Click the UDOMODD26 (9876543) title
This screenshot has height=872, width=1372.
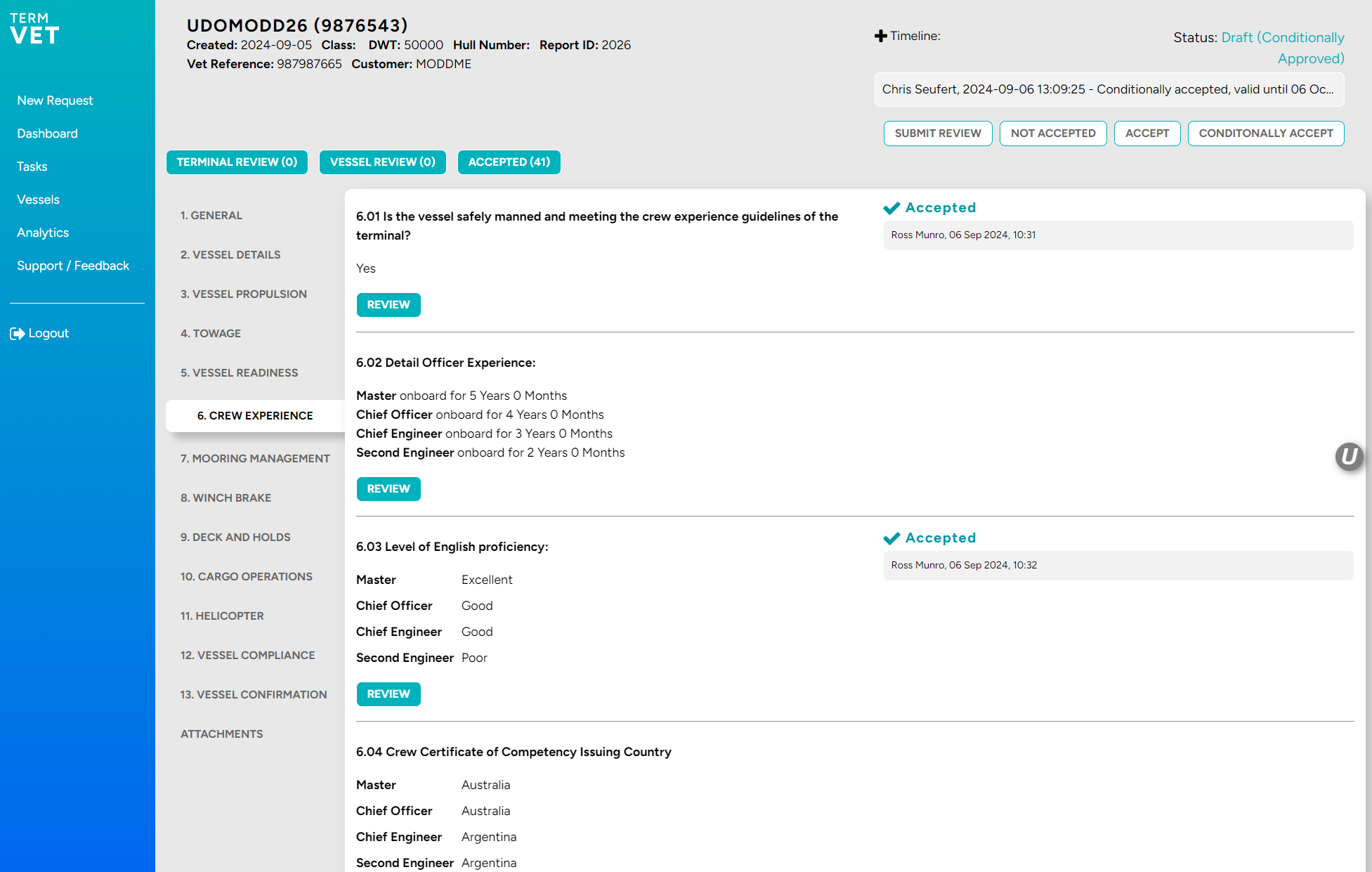coord(297,25)
